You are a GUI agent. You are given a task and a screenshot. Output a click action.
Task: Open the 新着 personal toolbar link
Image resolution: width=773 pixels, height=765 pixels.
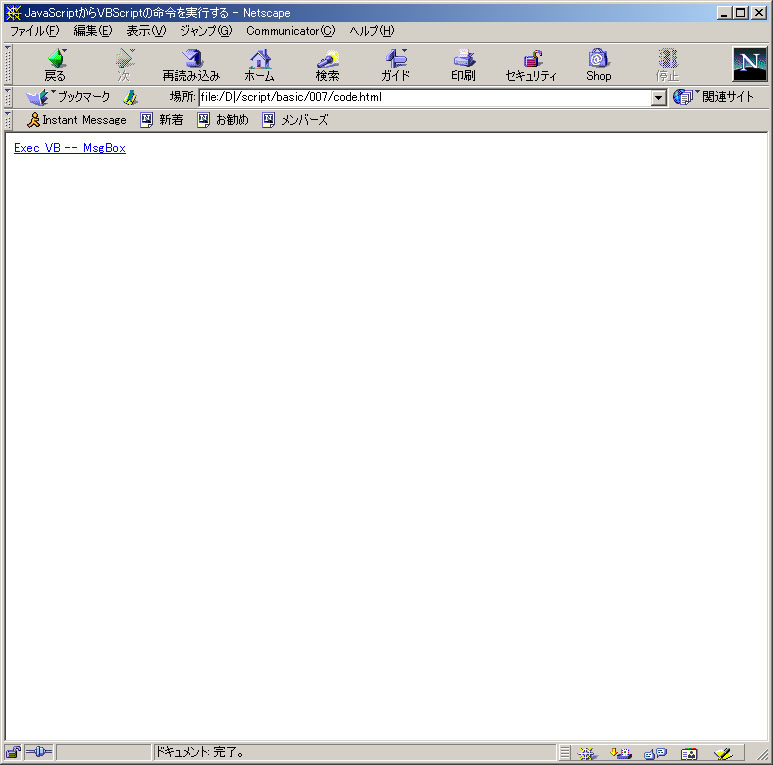click(x=162, y=120)
